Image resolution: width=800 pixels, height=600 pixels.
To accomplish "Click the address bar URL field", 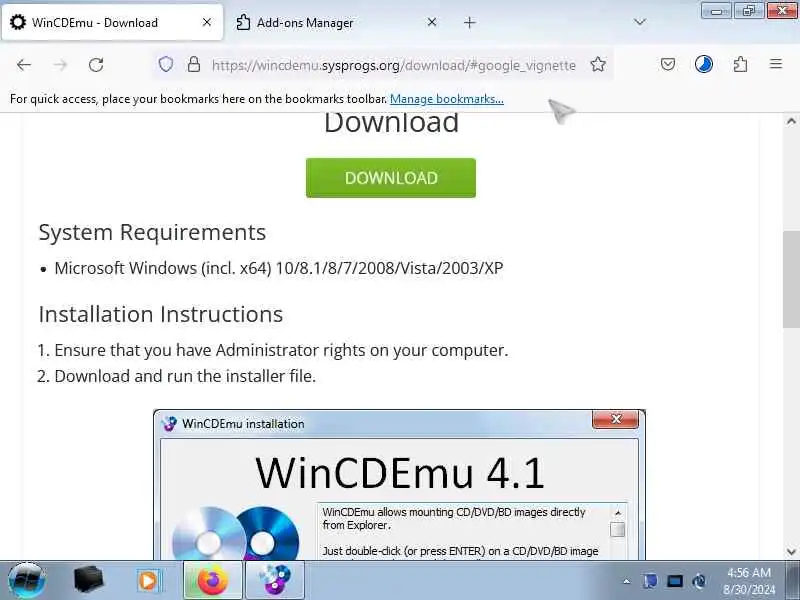I will [x=393, y=65].
